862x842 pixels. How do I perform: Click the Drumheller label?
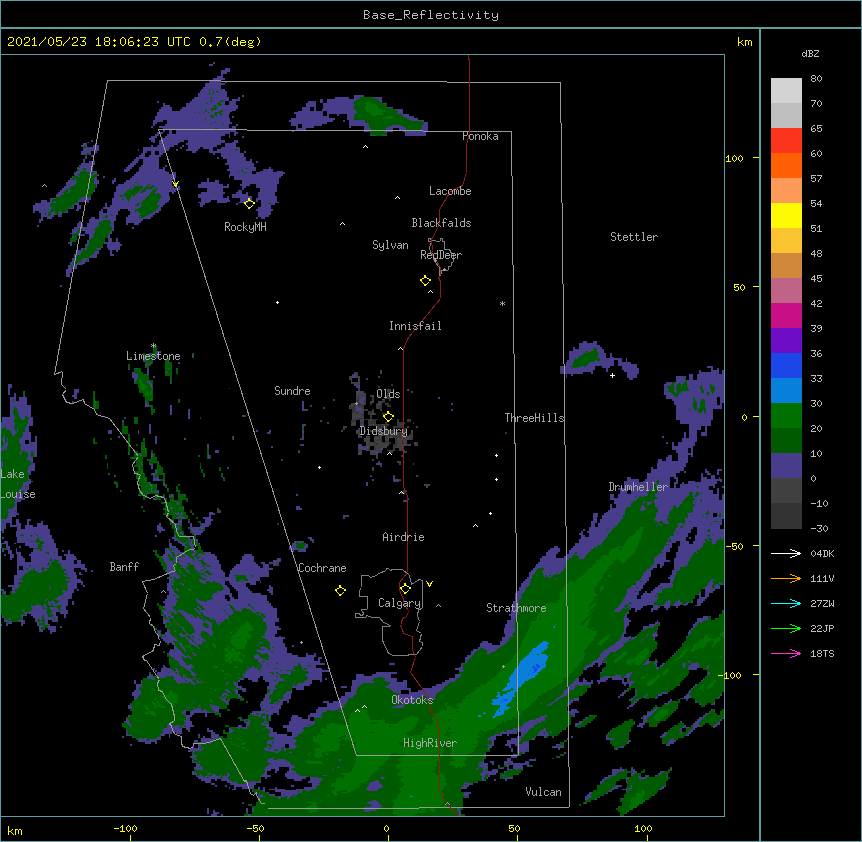pyautogui.click(x=638, y=487)
